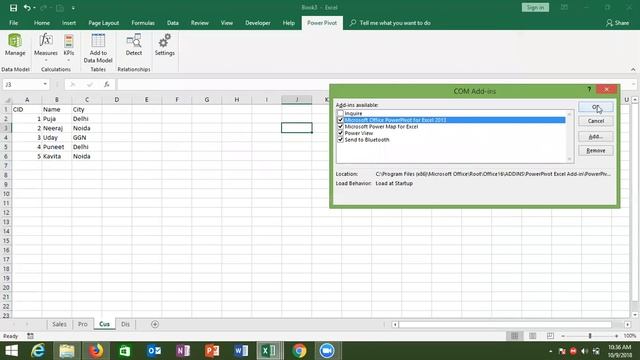Adjust the zoom slider handle
This screenshot has width=640, height=360.
click(x=590, y=336)
